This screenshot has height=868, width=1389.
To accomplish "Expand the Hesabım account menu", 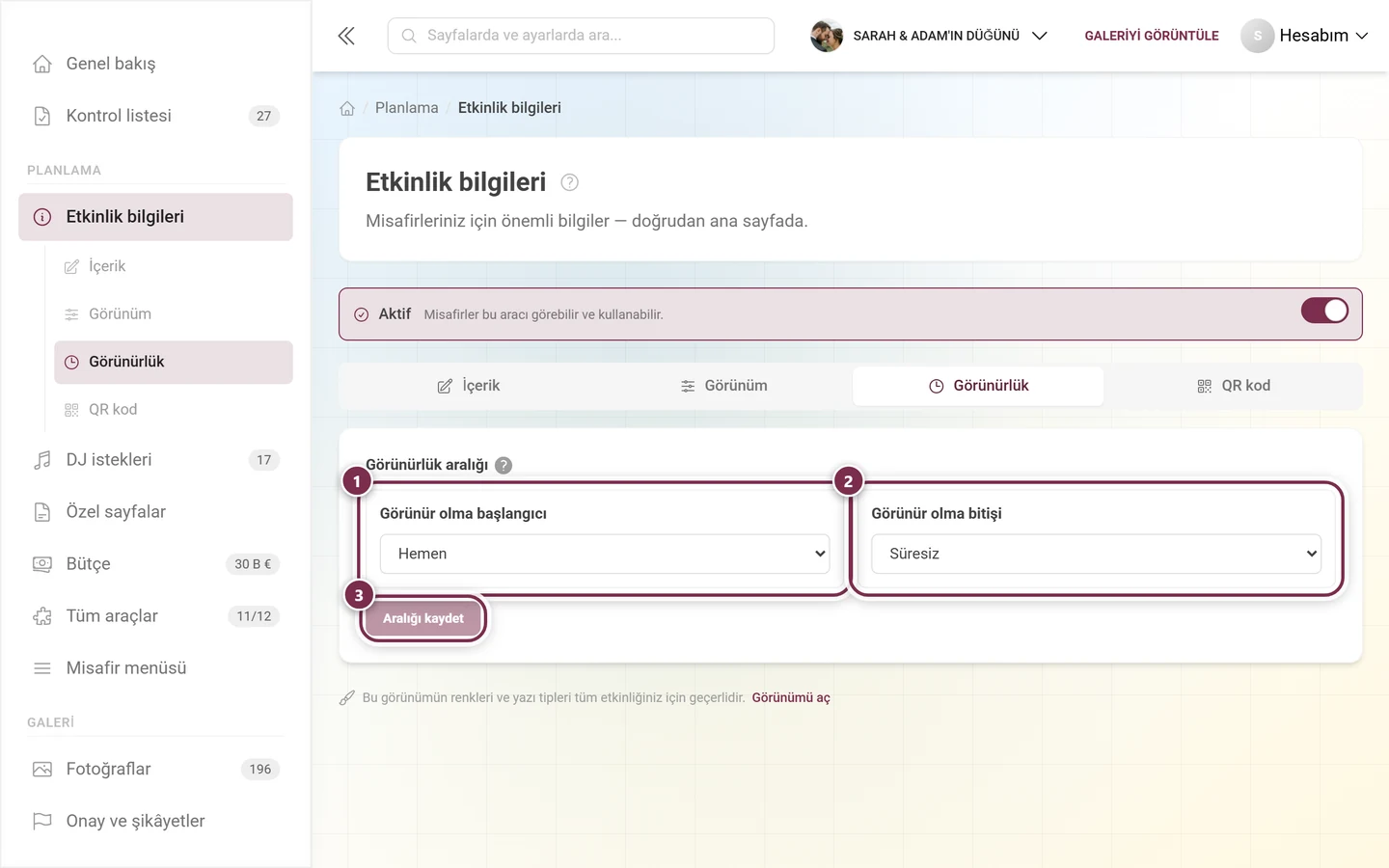I will (x=1304, y=36).
